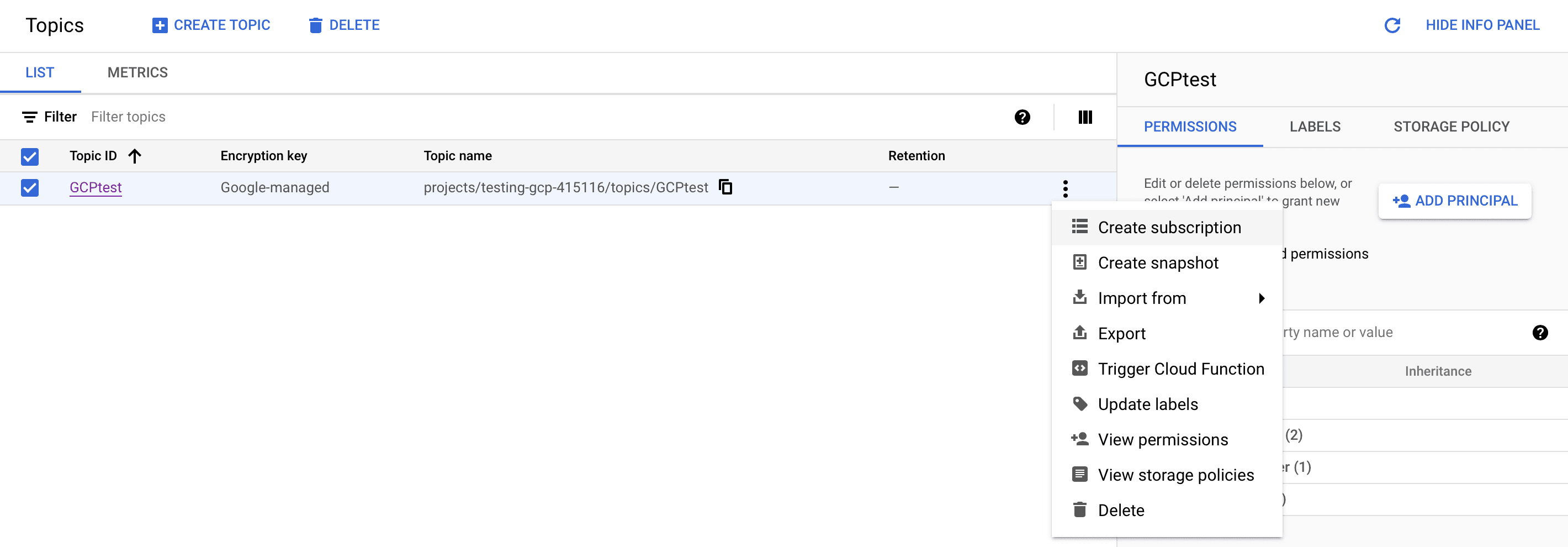
Task: Refresh the topics list
Action: (x=1392, y=25)
